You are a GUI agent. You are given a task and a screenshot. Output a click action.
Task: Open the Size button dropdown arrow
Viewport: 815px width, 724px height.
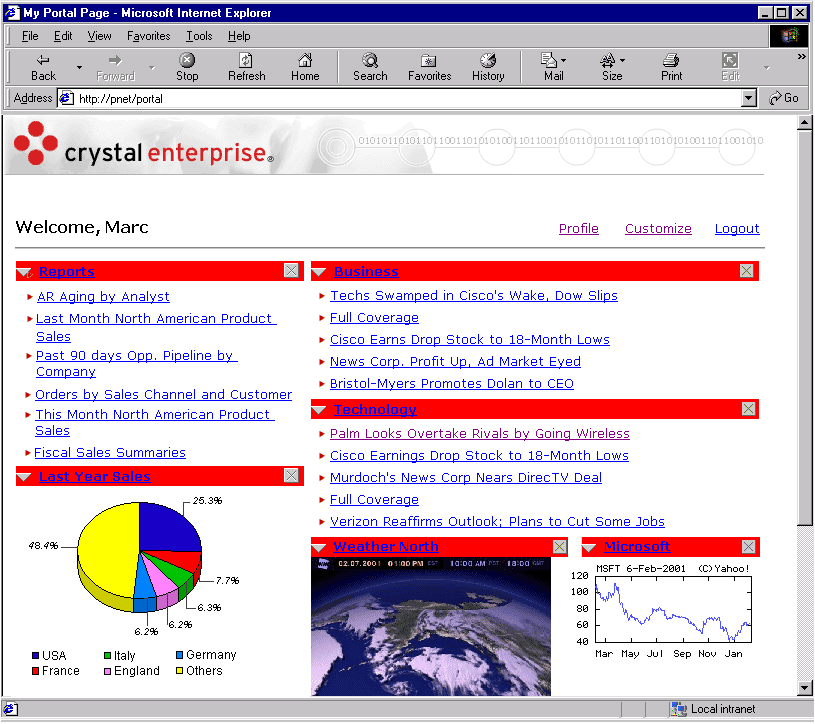(623, 60)
